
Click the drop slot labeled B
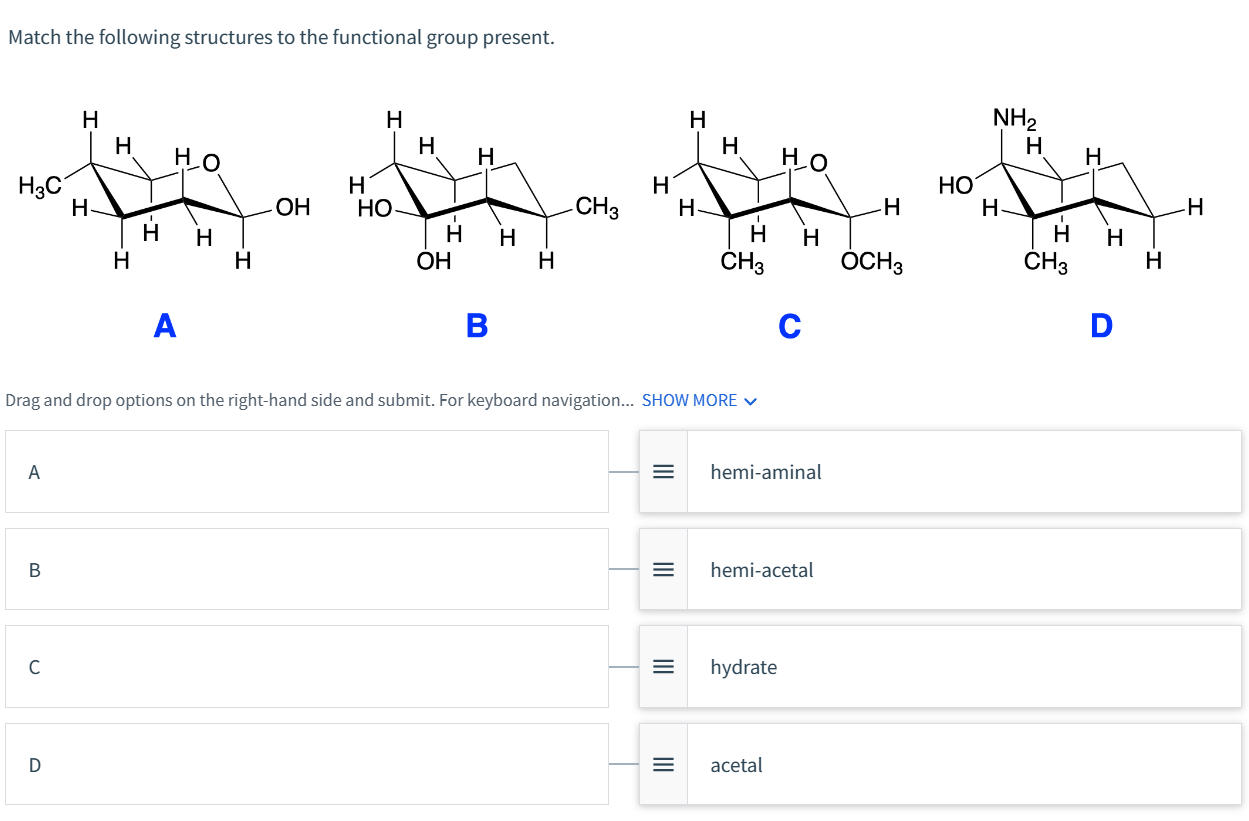(x=307, y=570)
